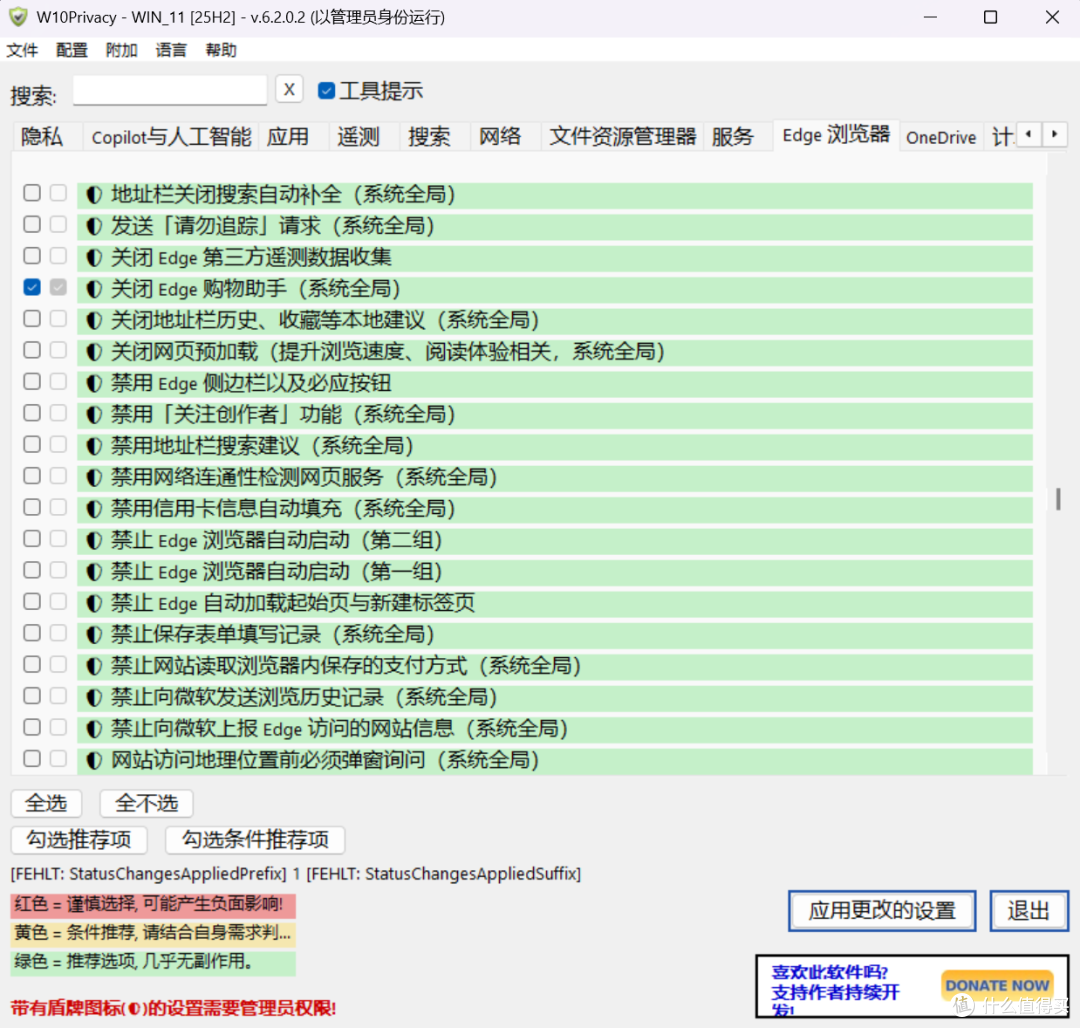Click shield icon beside 关闭网页预加载

(x=94, y=353)
